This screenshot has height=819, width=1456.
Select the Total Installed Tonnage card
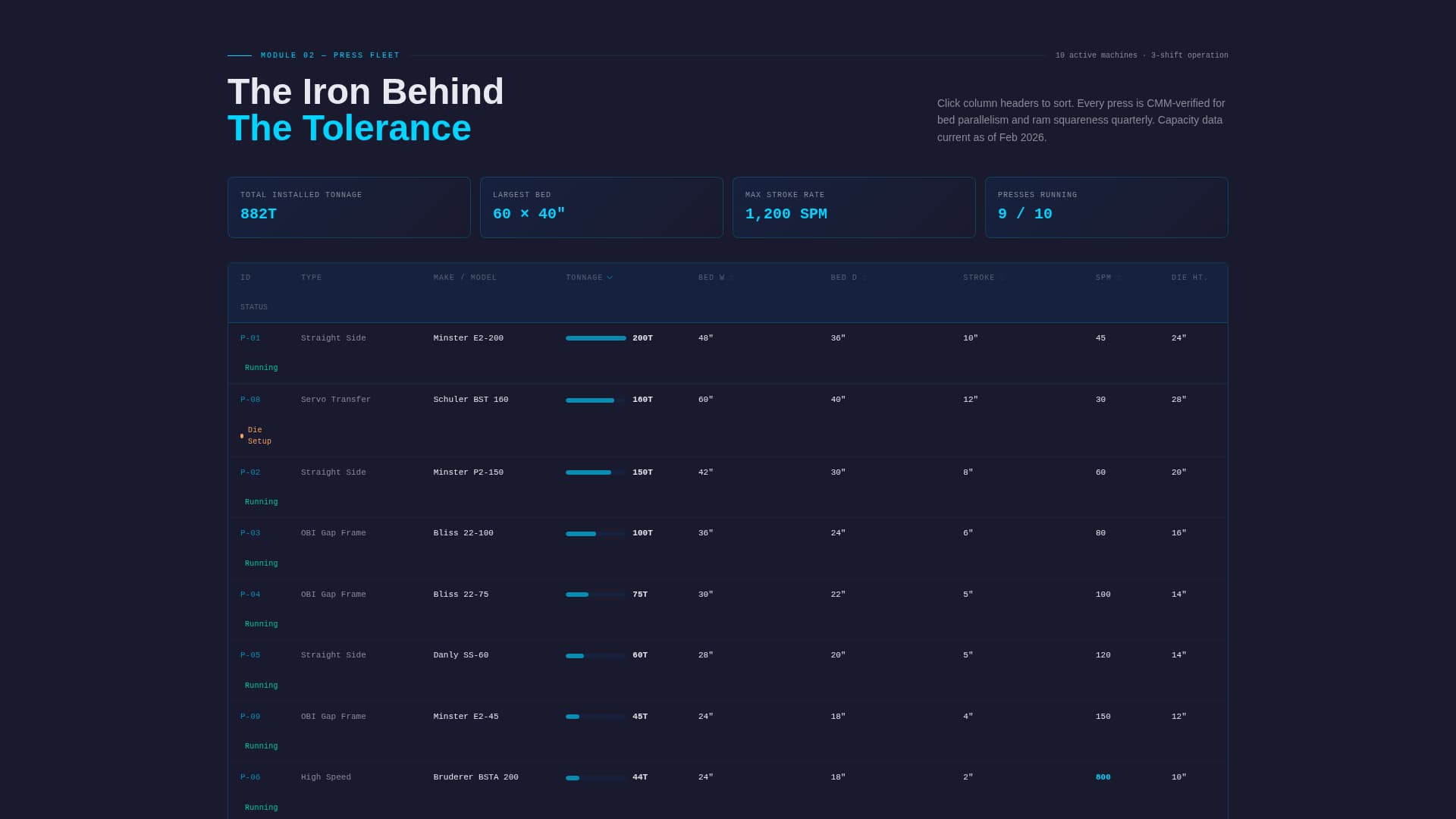pyautogui.click(x=349, y=207)
